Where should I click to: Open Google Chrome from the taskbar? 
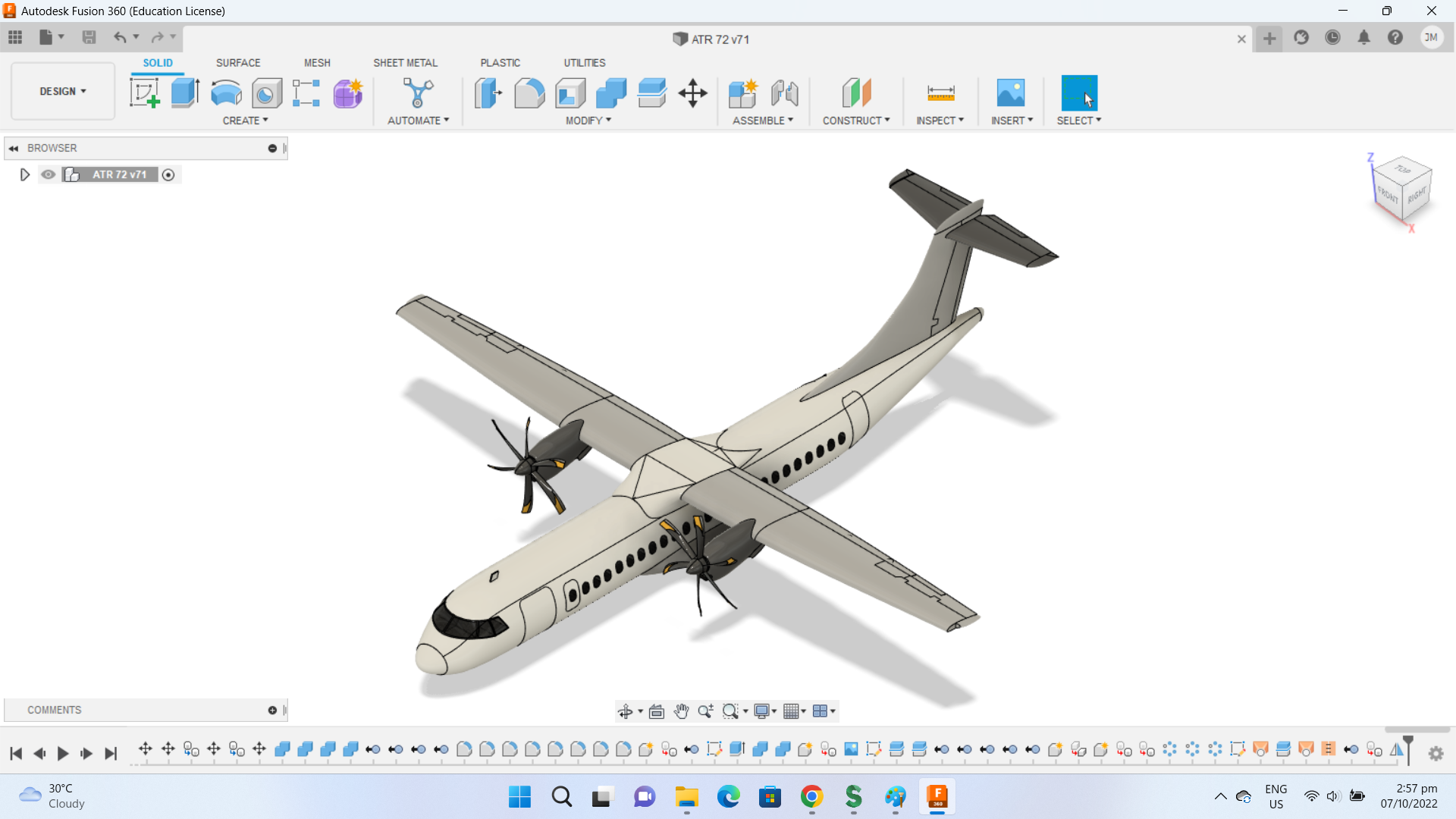(811, 797)
